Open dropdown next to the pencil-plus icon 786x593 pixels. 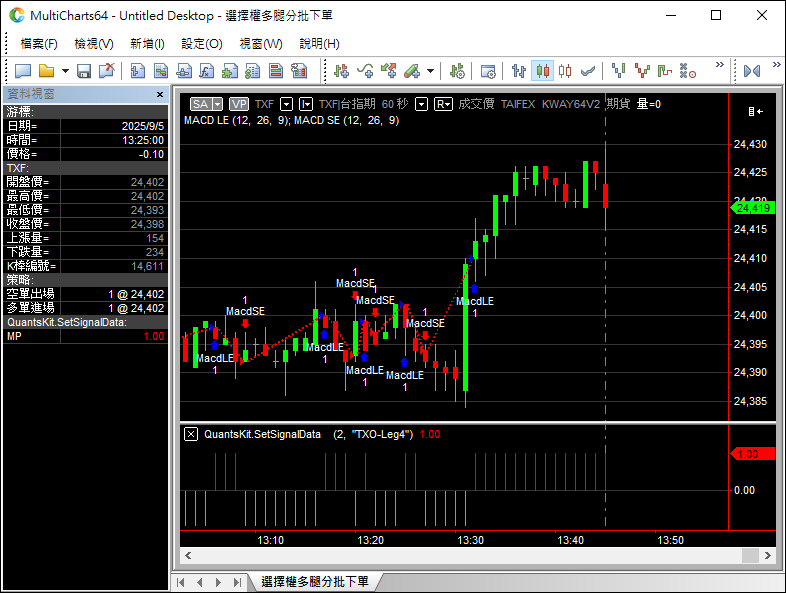430,71
